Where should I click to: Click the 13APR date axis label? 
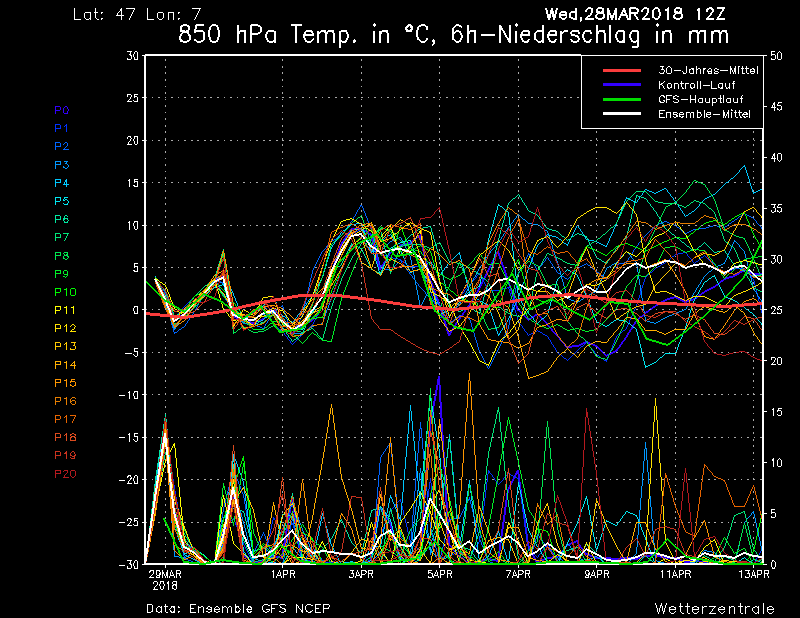[752, 575]
